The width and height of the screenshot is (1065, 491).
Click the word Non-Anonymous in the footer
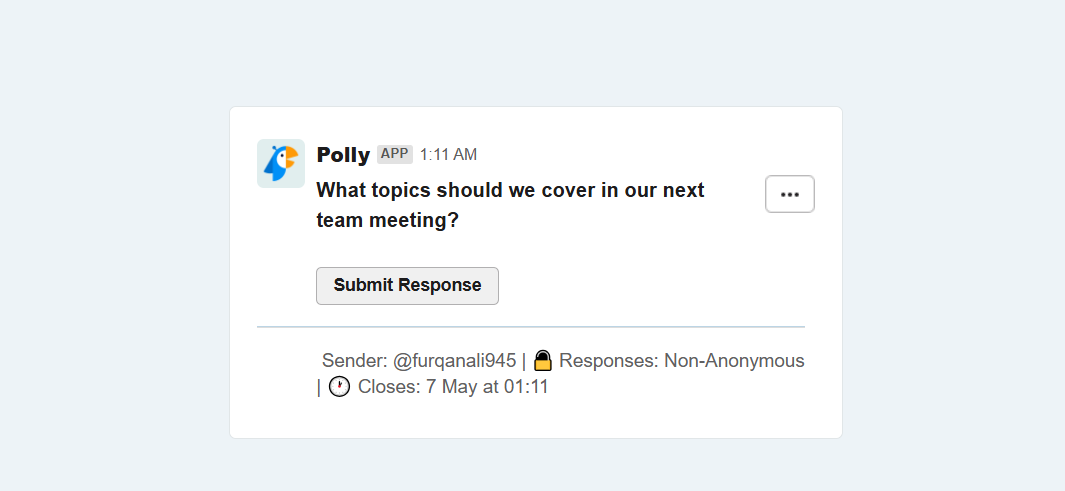pos(734,361)
